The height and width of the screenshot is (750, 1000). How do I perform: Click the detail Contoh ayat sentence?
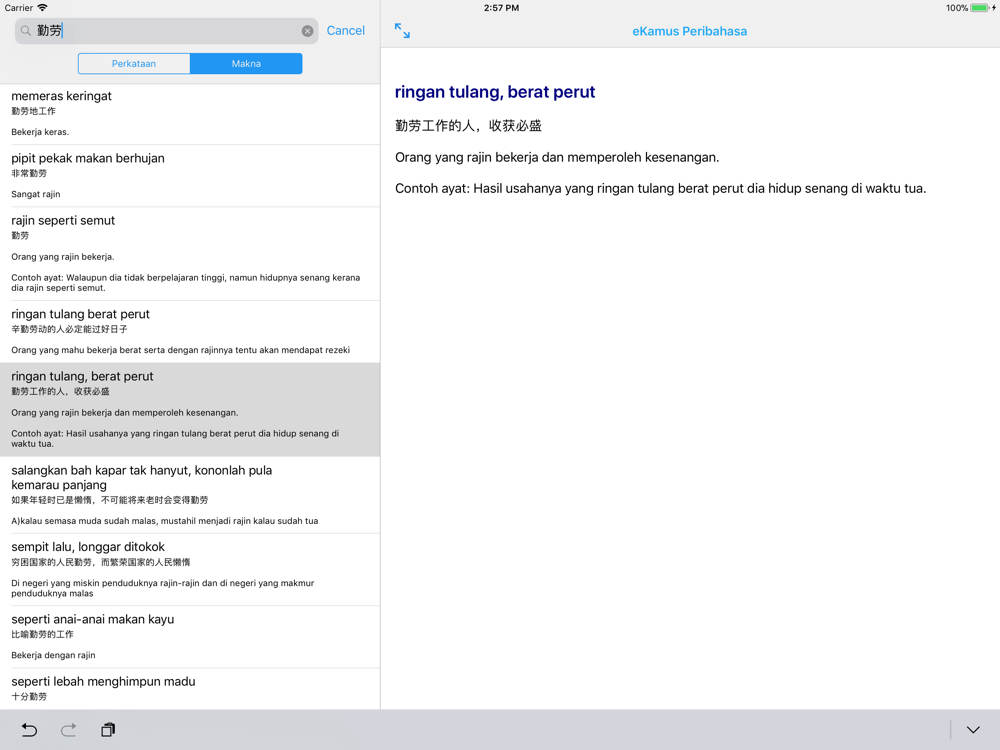click(x=660, y=188)
